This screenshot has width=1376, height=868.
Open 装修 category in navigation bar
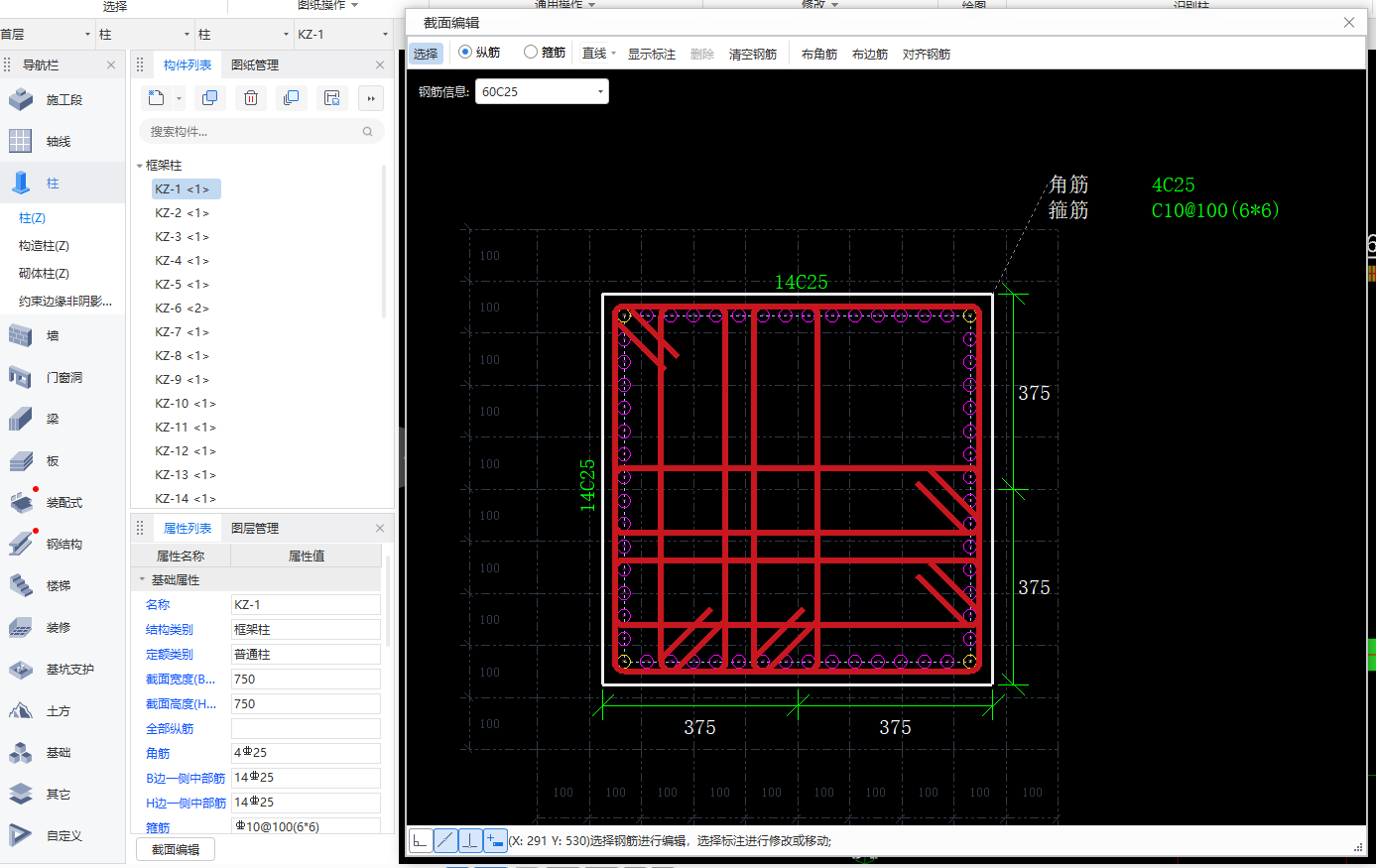coord(59,628)
